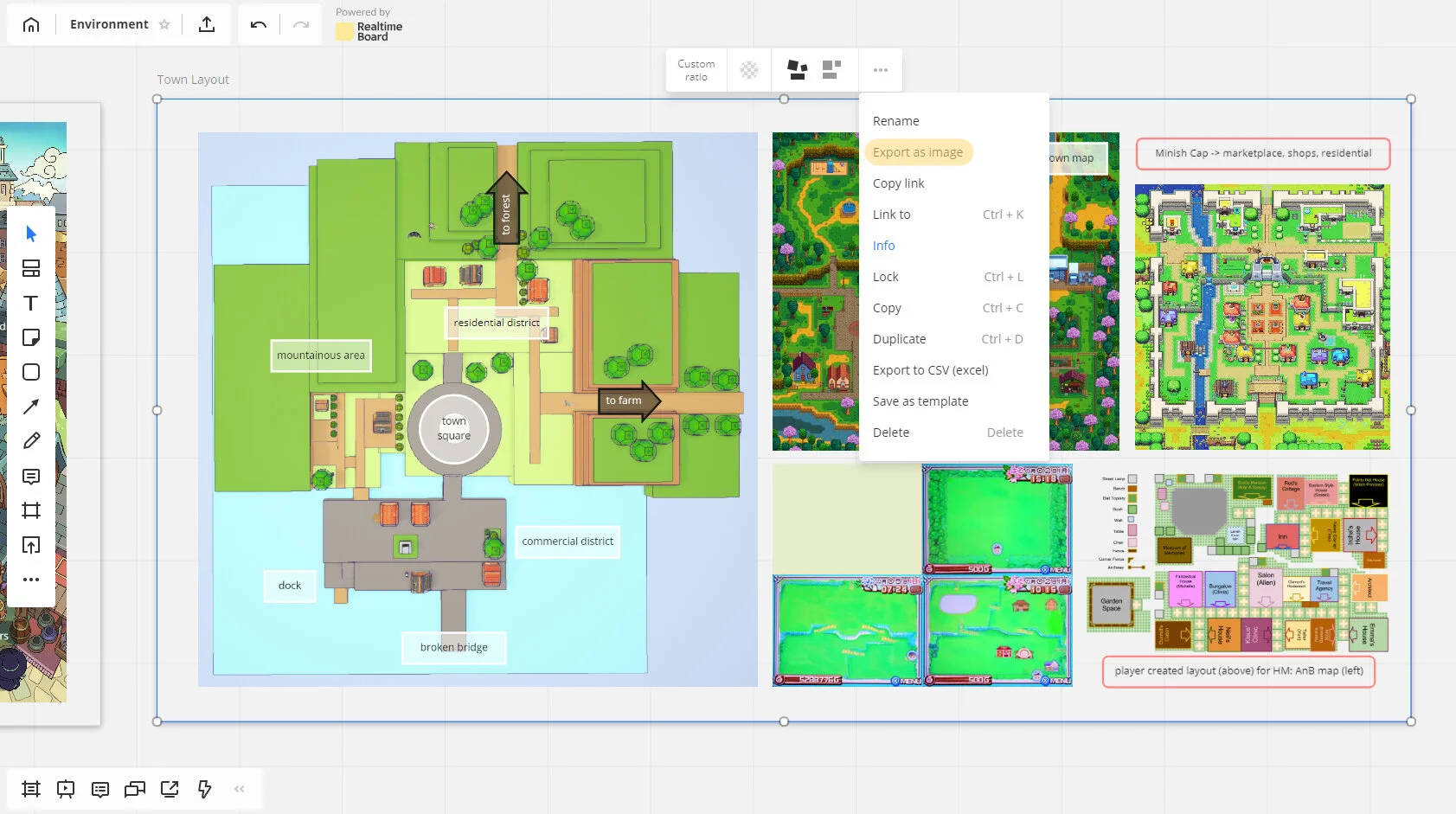Choose frame background color swatch
Image resolution: width=1456 pixels, height=814 pixels.
tap(749, 70)
